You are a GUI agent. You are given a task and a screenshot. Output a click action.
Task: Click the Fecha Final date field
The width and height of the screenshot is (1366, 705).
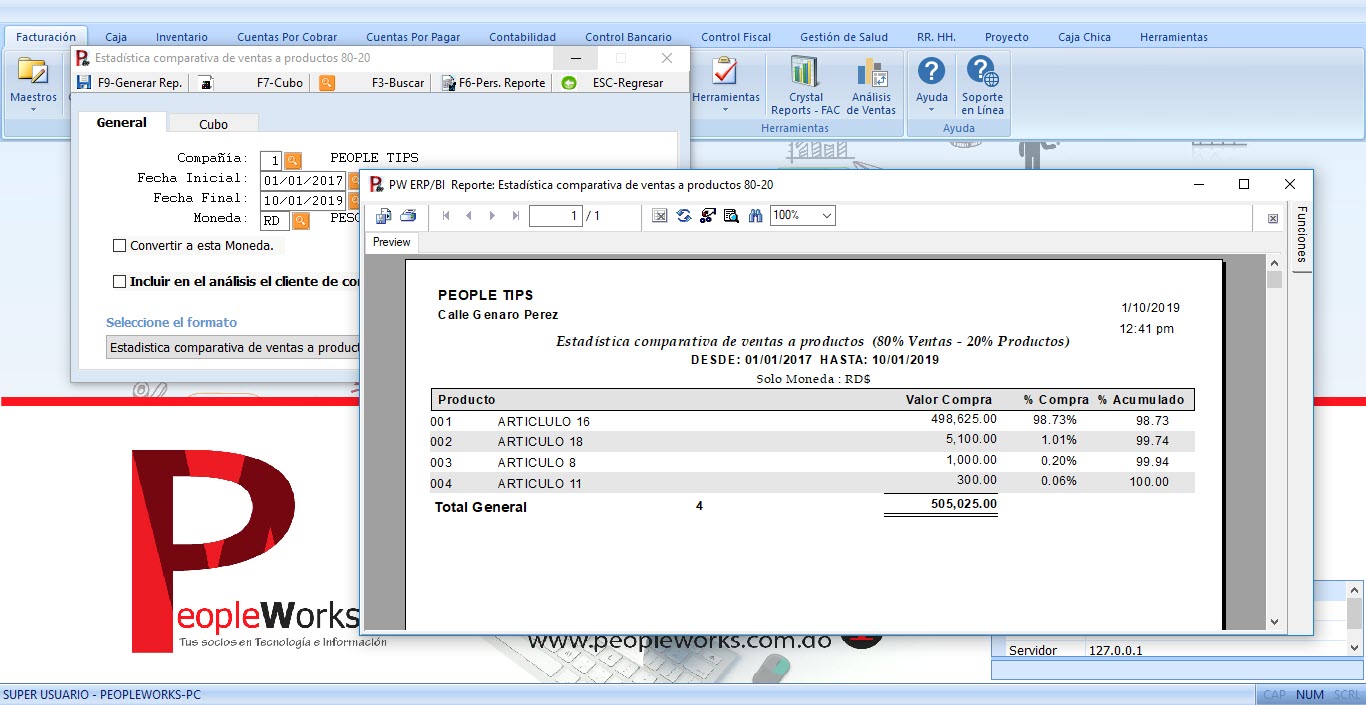[303, 201]
